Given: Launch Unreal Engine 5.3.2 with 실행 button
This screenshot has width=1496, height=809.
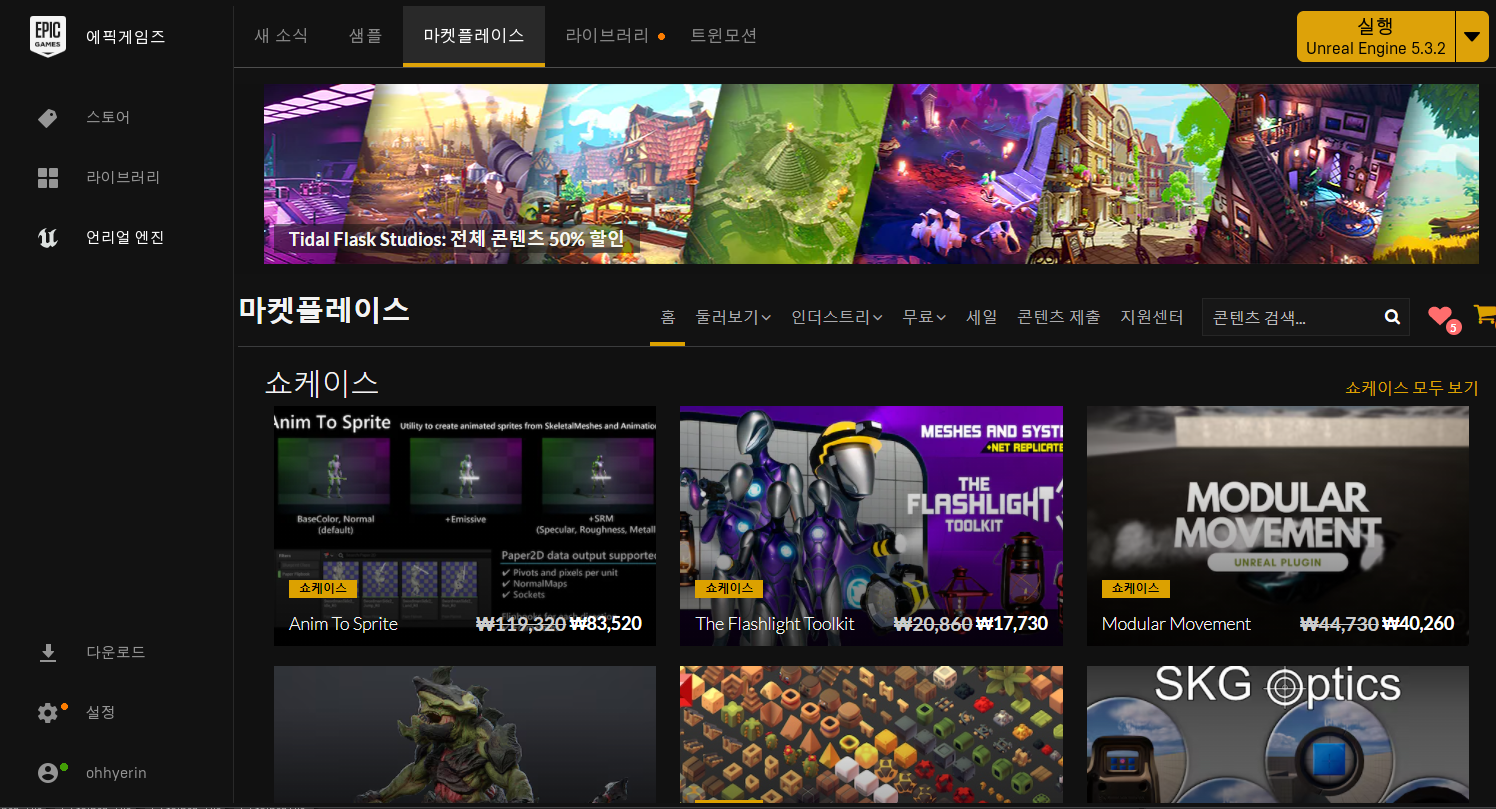Looking at the screenshot, I should coord(1376,37).
